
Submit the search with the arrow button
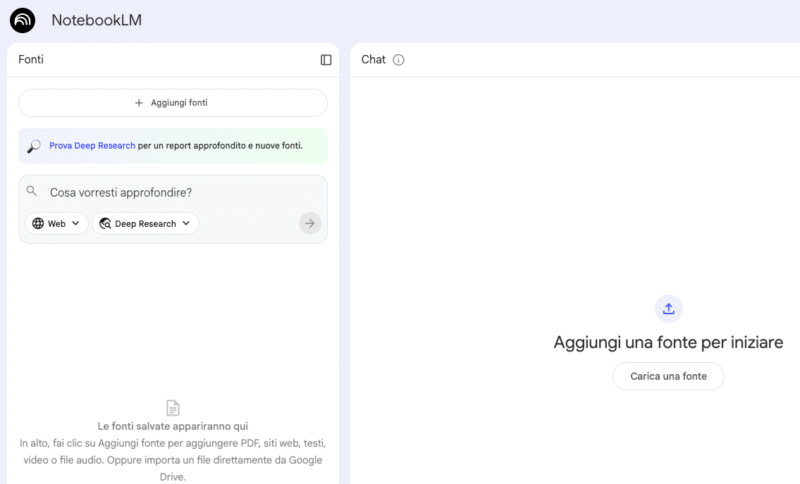click(310, 224)
